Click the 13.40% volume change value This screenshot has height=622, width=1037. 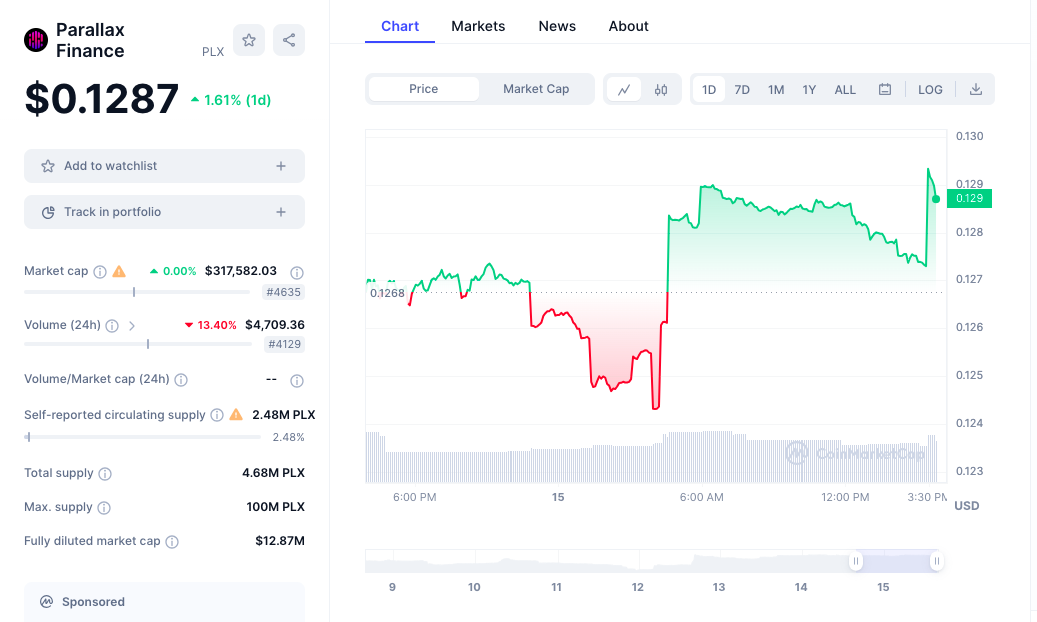click(210, 325)
